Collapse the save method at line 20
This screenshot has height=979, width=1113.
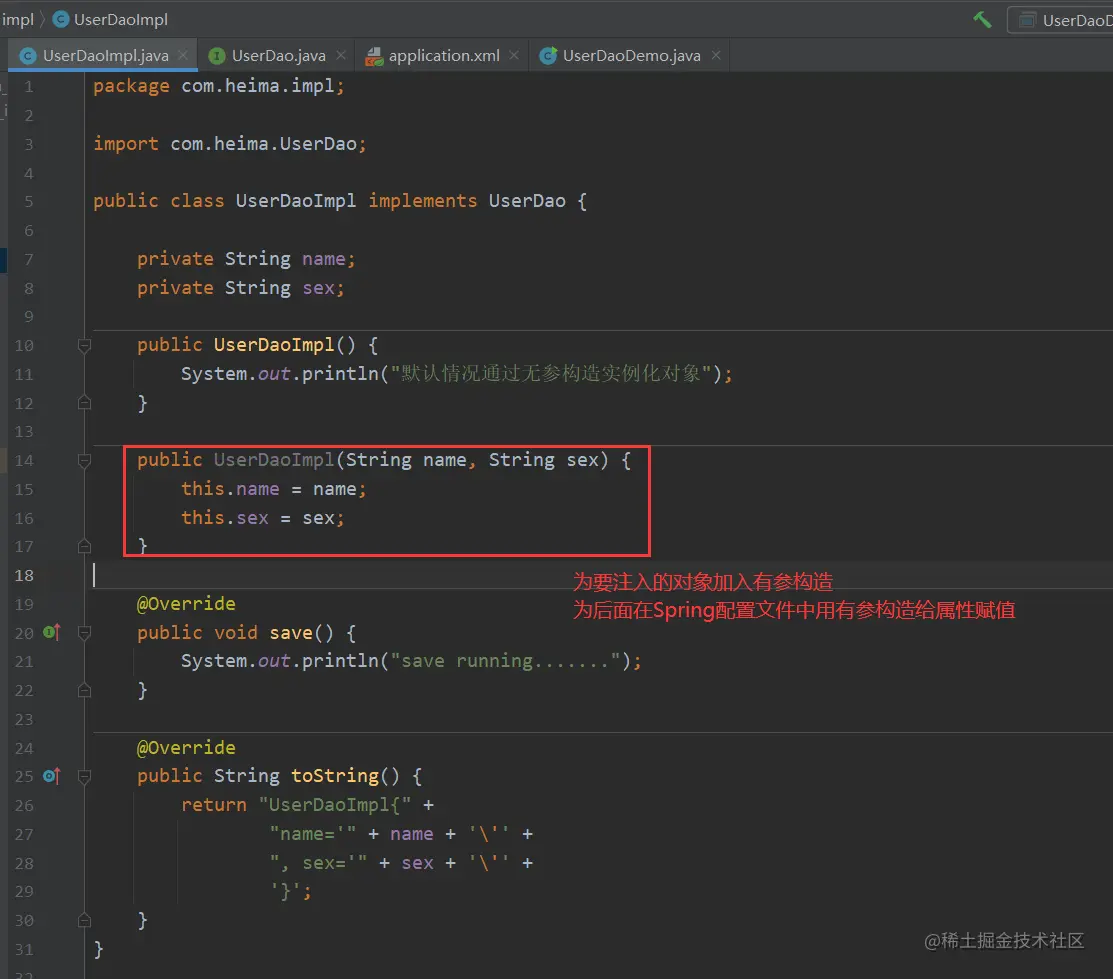click(84, 633)
